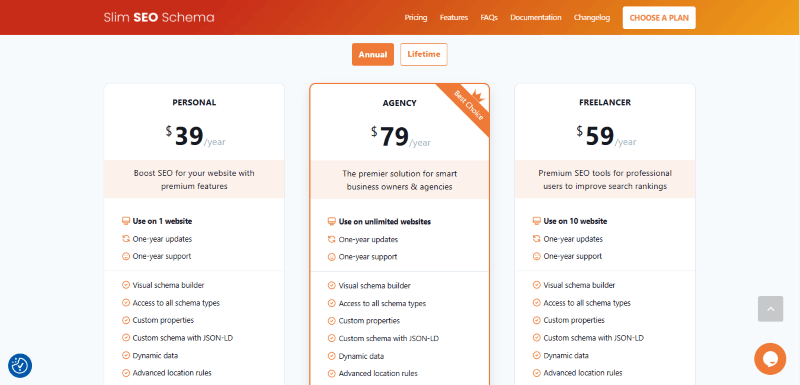
Task: Click monitor icon beside Use on 1 website
Action: (x=126, y=221)
